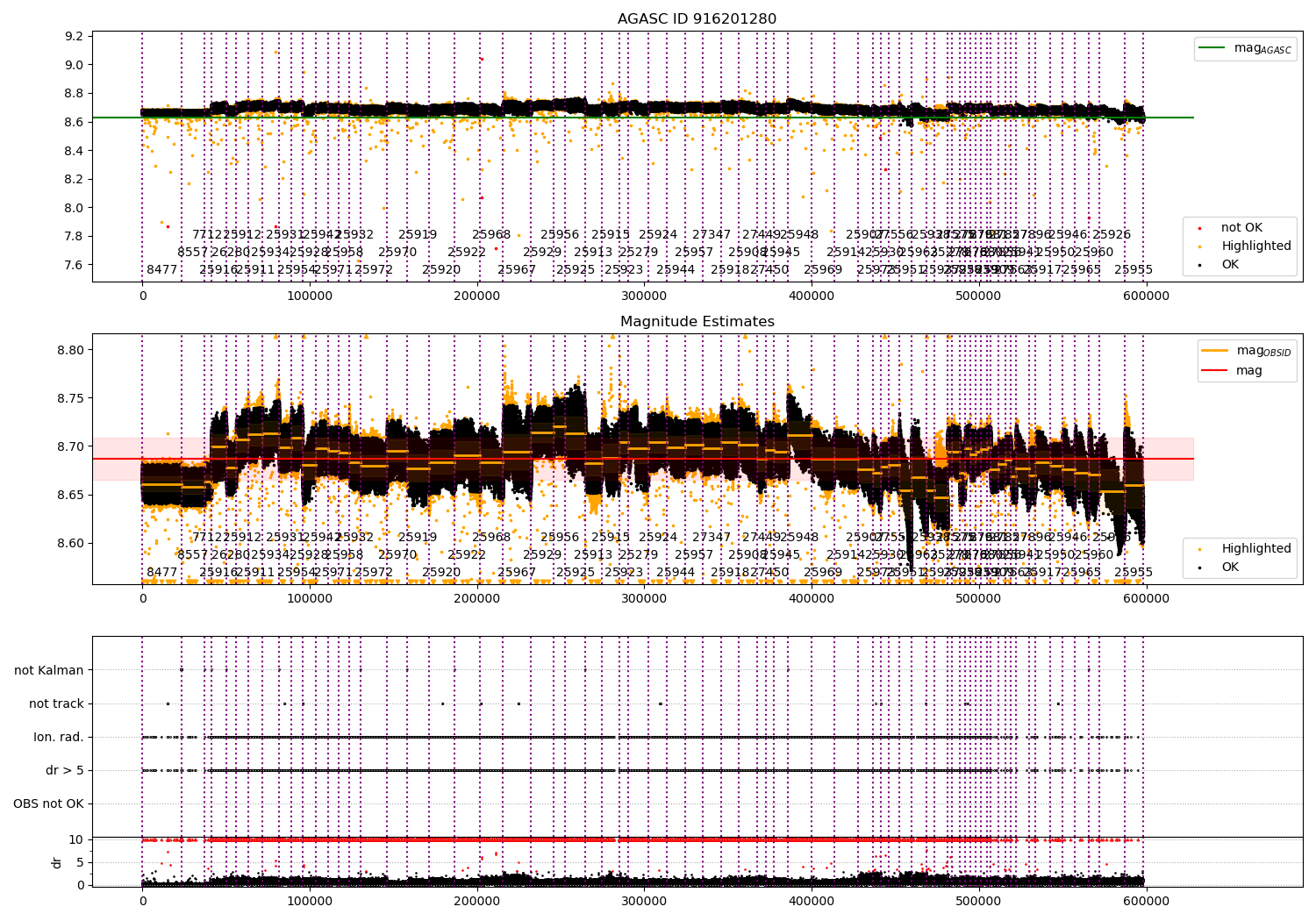
Task: Click obsid label '25955' in the top plot
Action: [1134, 269]
